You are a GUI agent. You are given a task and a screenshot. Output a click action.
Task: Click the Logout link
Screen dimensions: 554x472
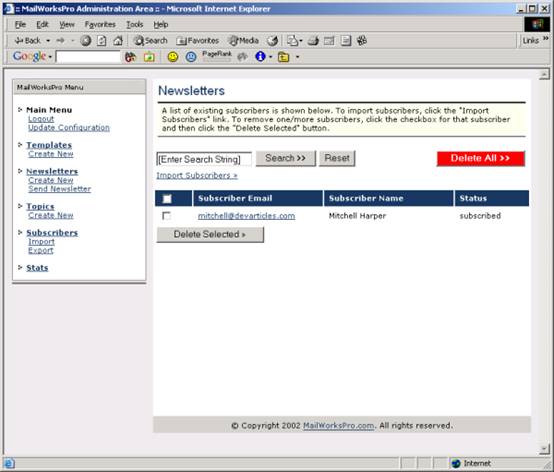coord(41,119)
